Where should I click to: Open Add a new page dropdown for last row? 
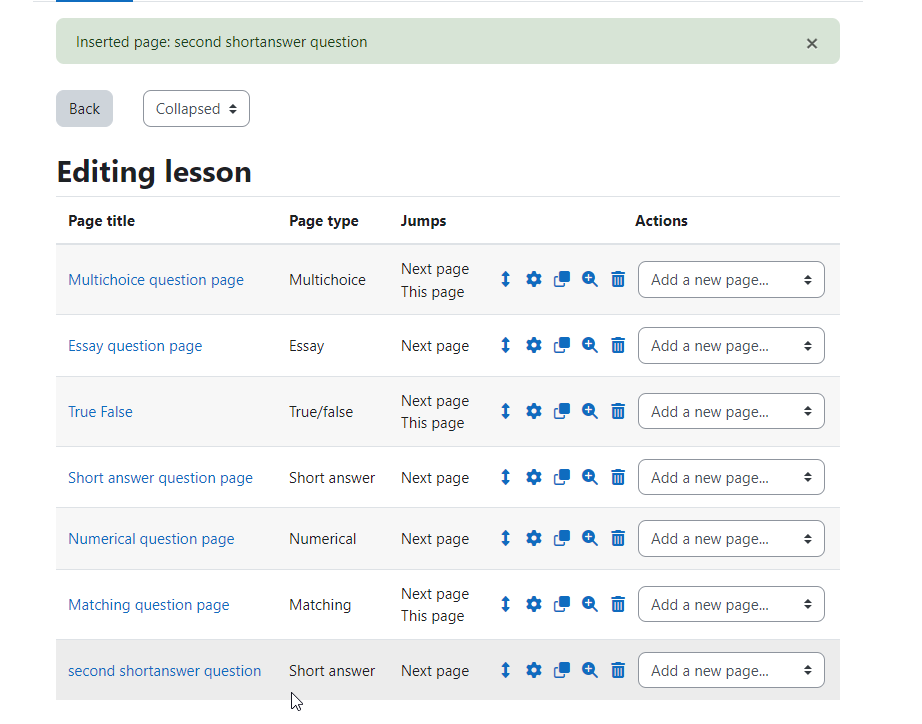731,670
